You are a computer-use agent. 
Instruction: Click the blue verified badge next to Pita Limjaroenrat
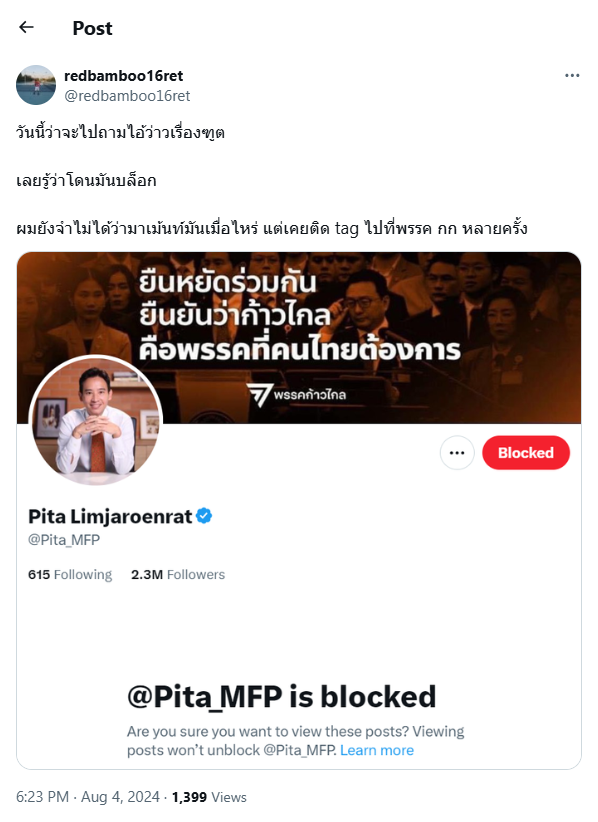point(204,516)
